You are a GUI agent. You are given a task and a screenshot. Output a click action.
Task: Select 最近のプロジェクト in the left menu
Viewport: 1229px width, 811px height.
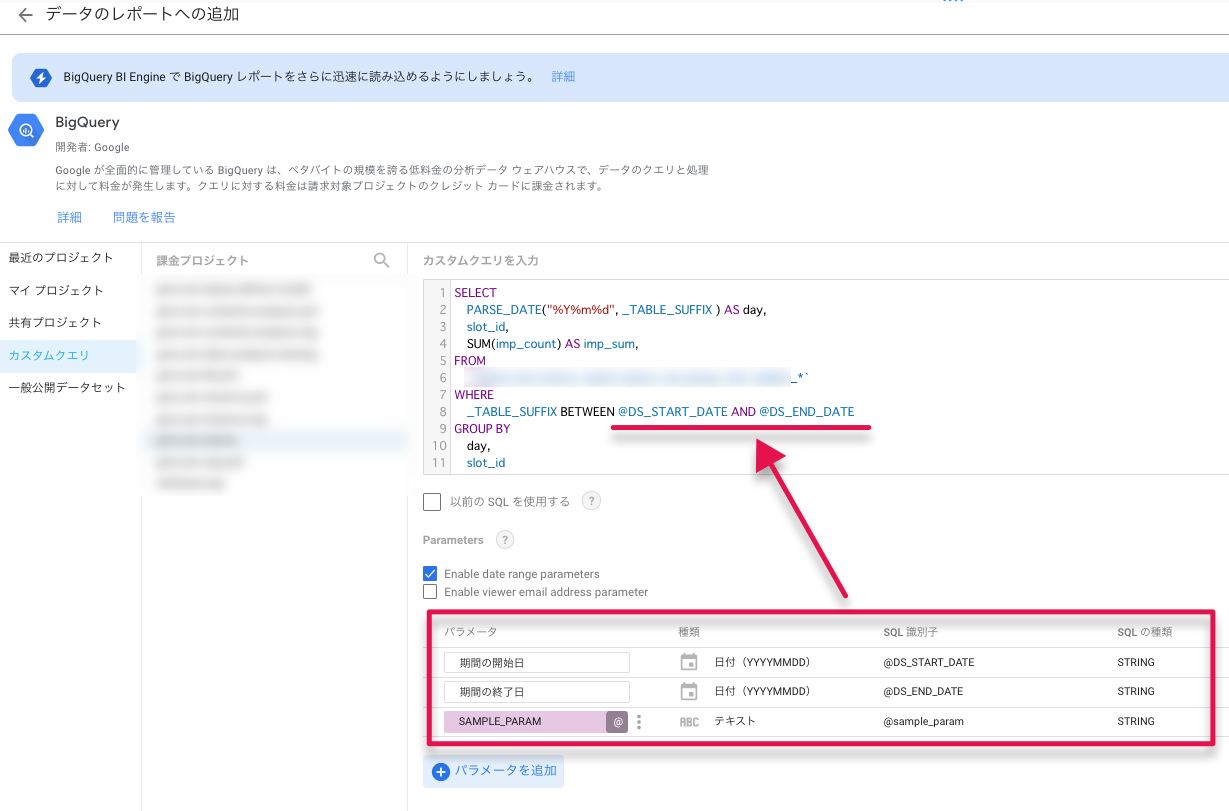click(x=61, y=258)
